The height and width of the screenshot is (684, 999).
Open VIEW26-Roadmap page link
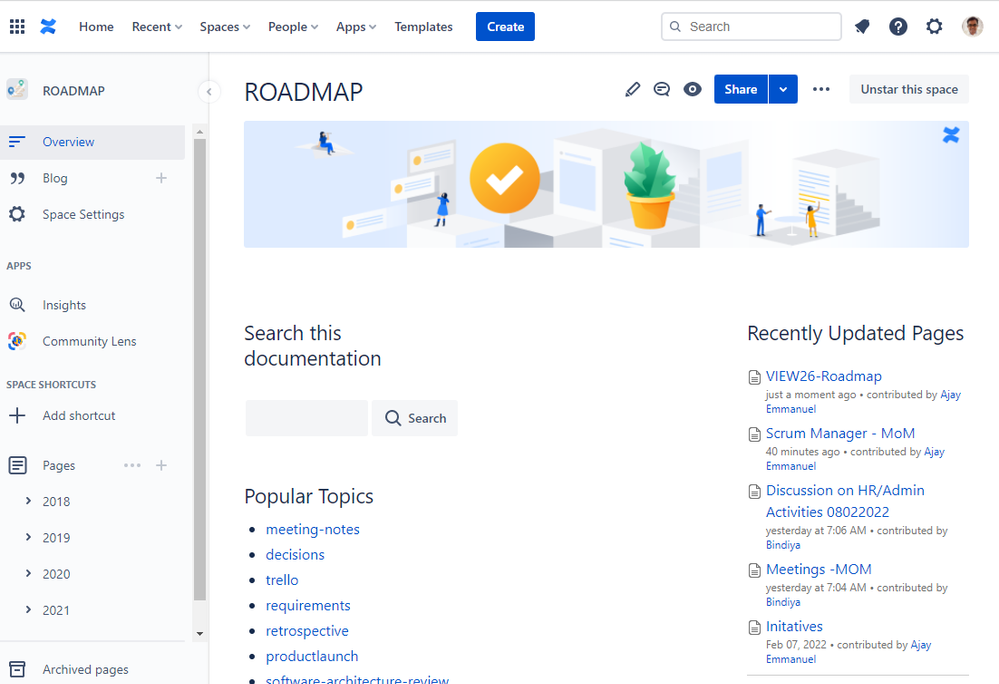[x=824, y=376]
